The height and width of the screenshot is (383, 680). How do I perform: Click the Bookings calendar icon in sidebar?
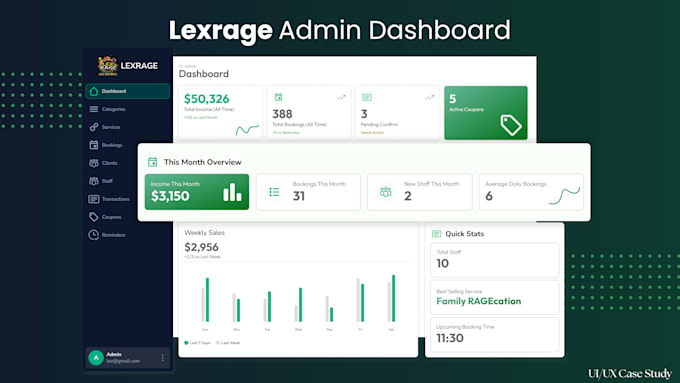(94, 145)
